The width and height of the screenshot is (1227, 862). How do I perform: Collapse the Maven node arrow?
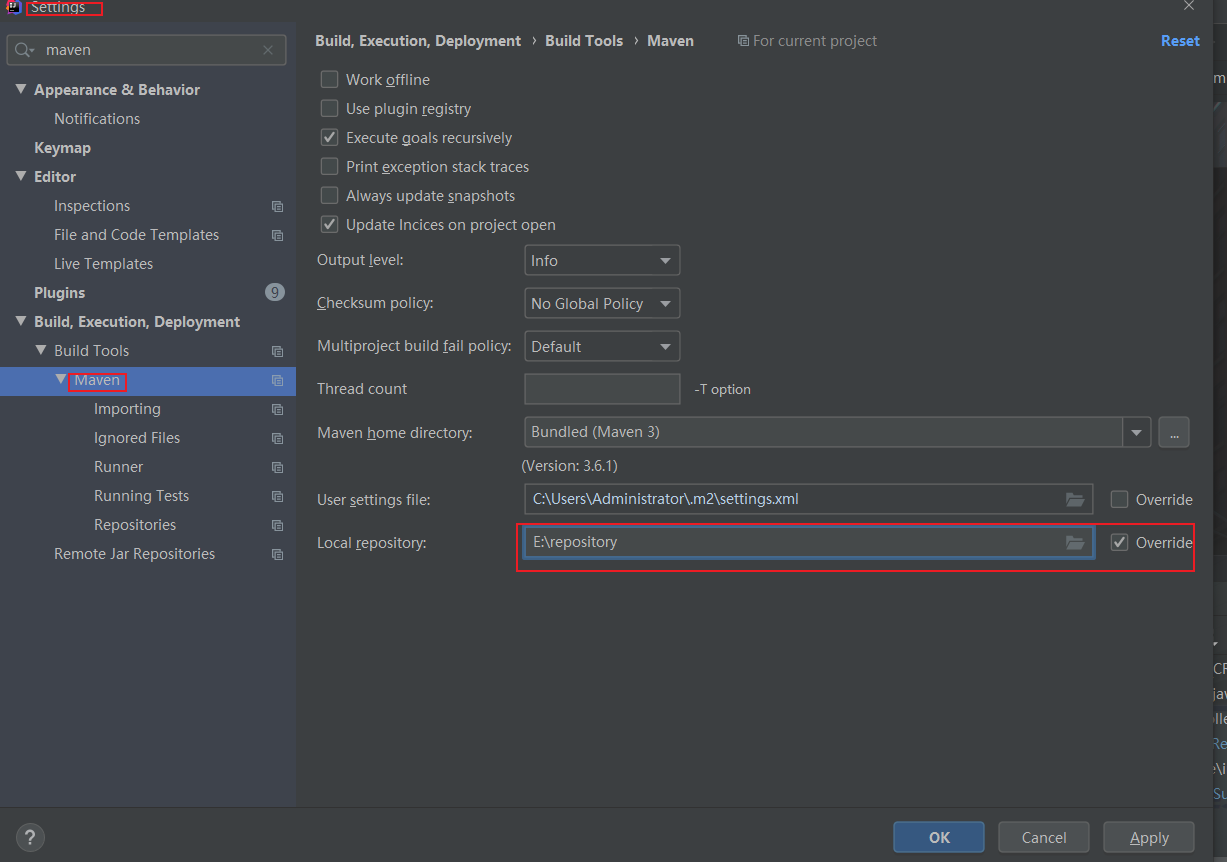[x=61, y=379]
